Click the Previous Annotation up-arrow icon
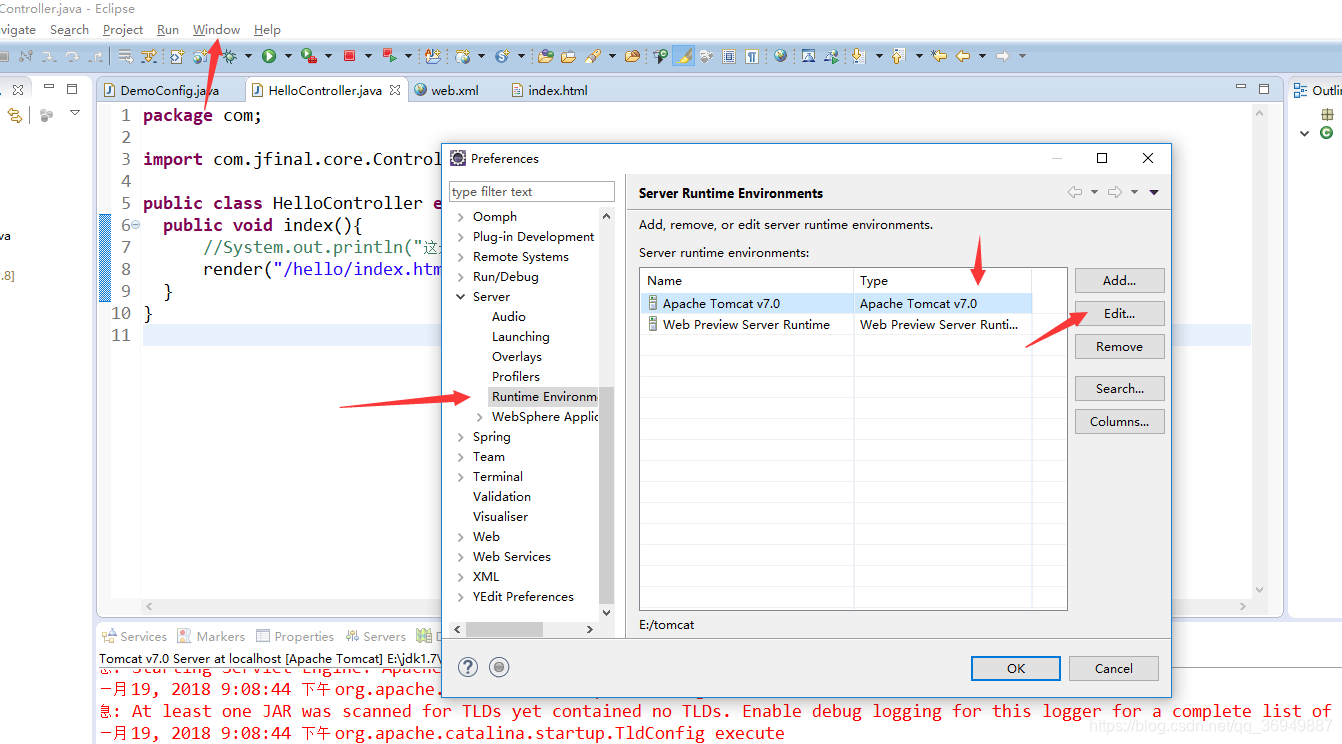 [897, 56]
